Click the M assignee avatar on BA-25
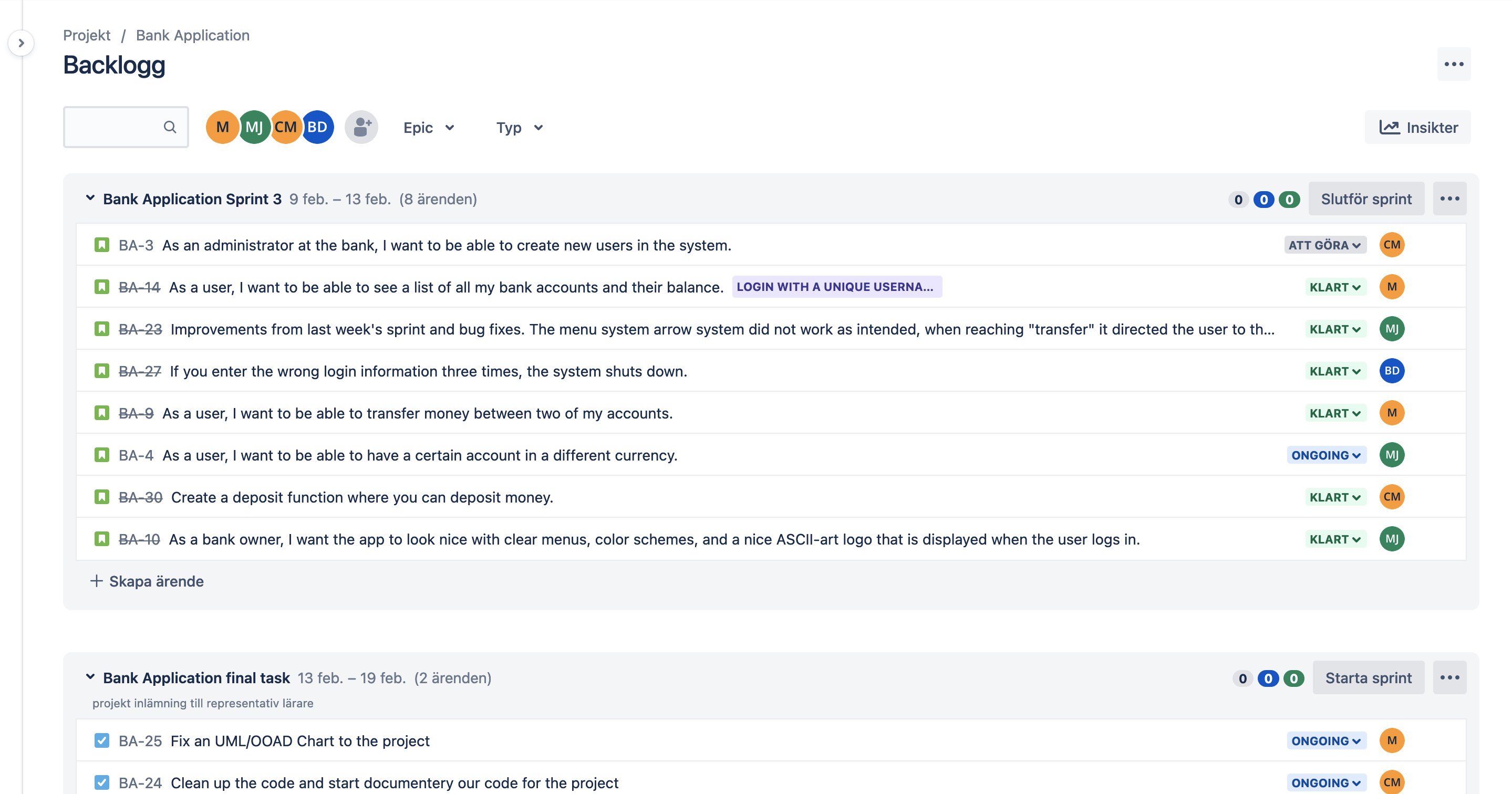The height and width of the screenshot is (794, 1512). (1392, 740)
